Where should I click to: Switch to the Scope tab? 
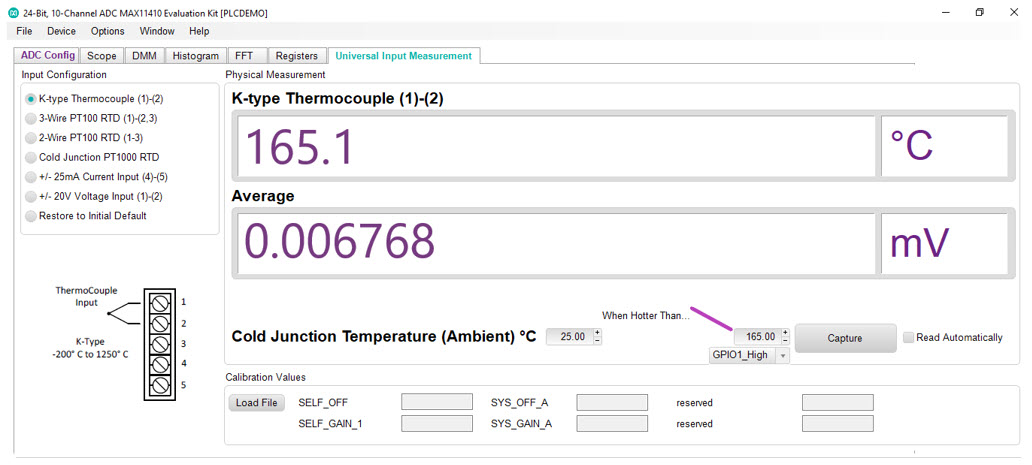pos(101,56)
